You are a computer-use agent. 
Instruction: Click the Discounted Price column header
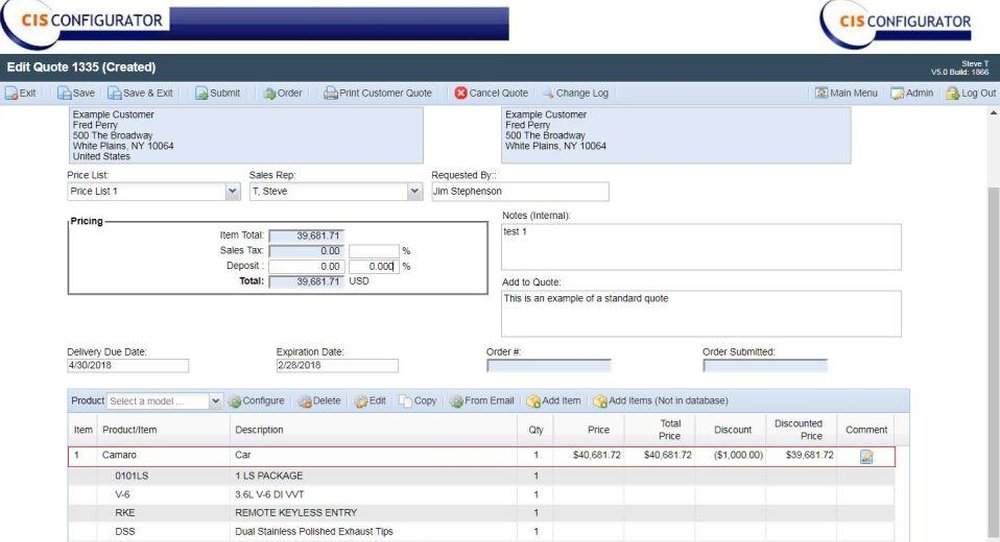pyautogui.click(x=801, y=430)
